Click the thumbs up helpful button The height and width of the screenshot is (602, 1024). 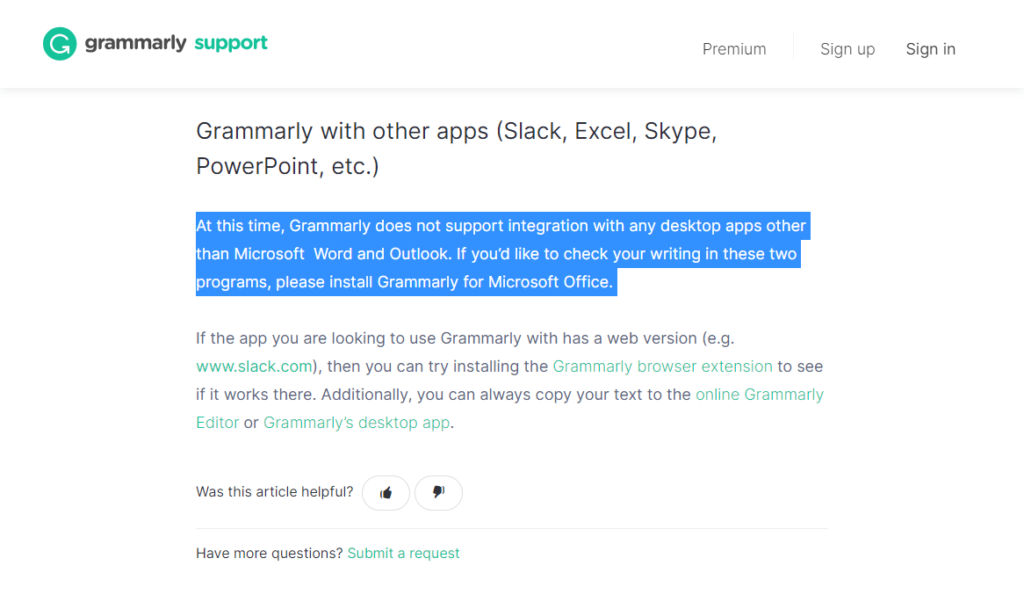386,493
